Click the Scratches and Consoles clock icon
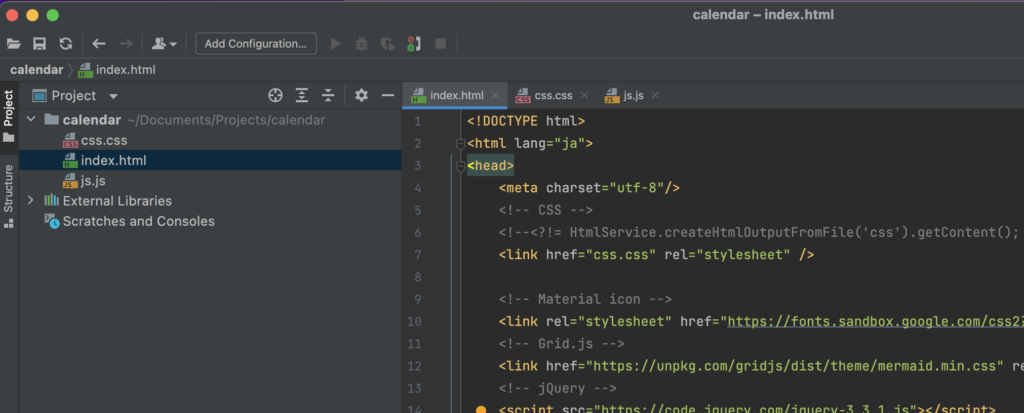This screenshot has width=1024, height=413. (x=52, y=221)
